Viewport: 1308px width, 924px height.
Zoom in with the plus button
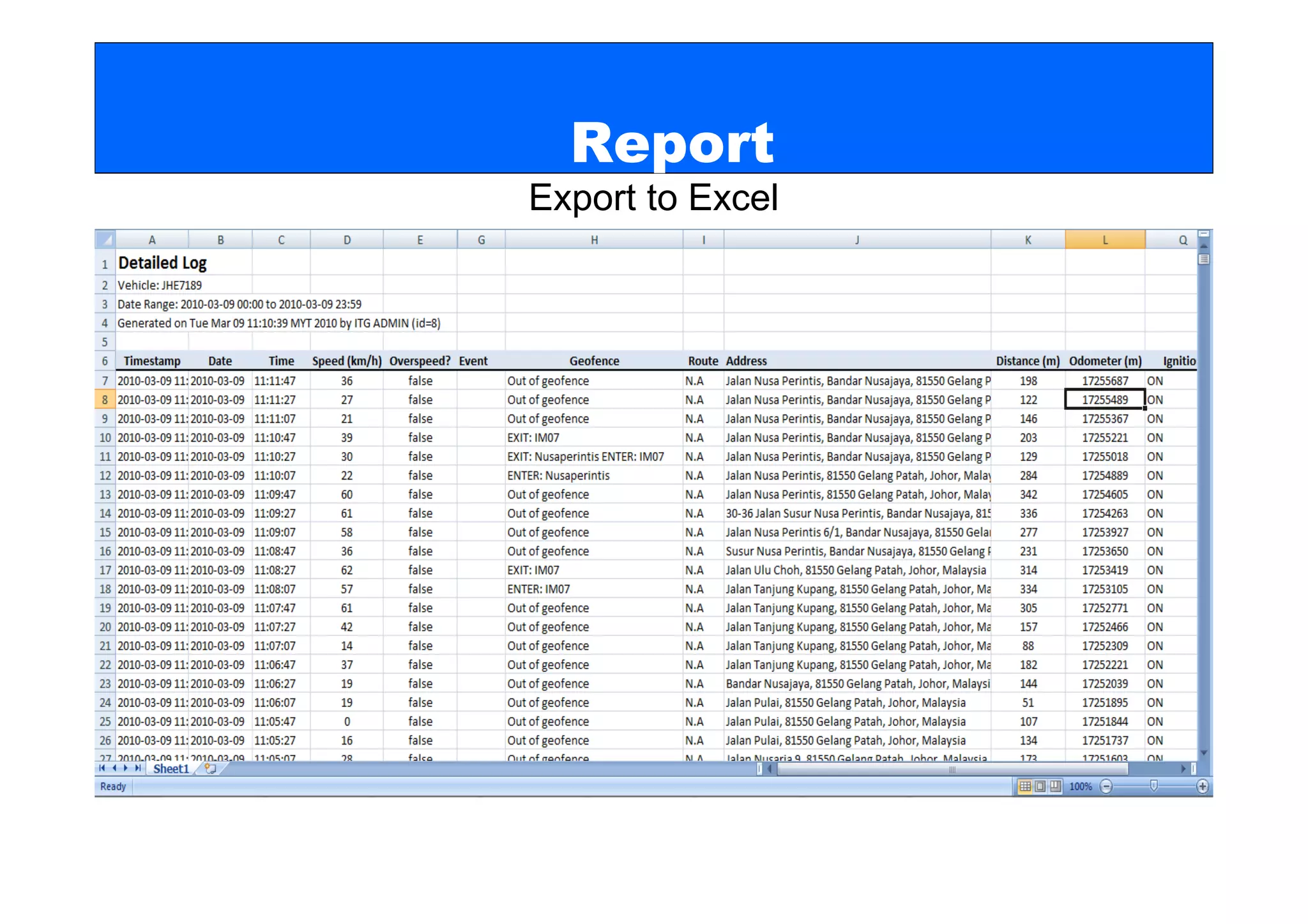click(1203, 787)
